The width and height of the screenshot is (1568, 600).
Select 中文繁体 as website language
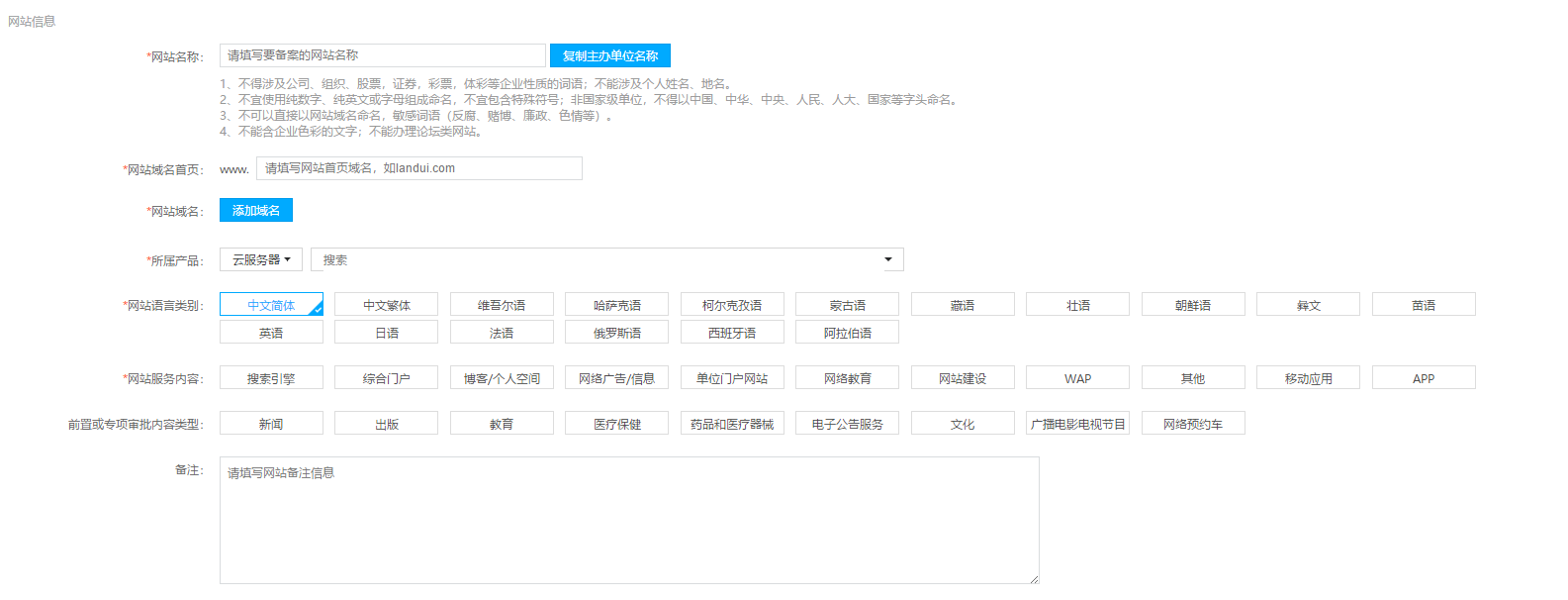(386, 305)
